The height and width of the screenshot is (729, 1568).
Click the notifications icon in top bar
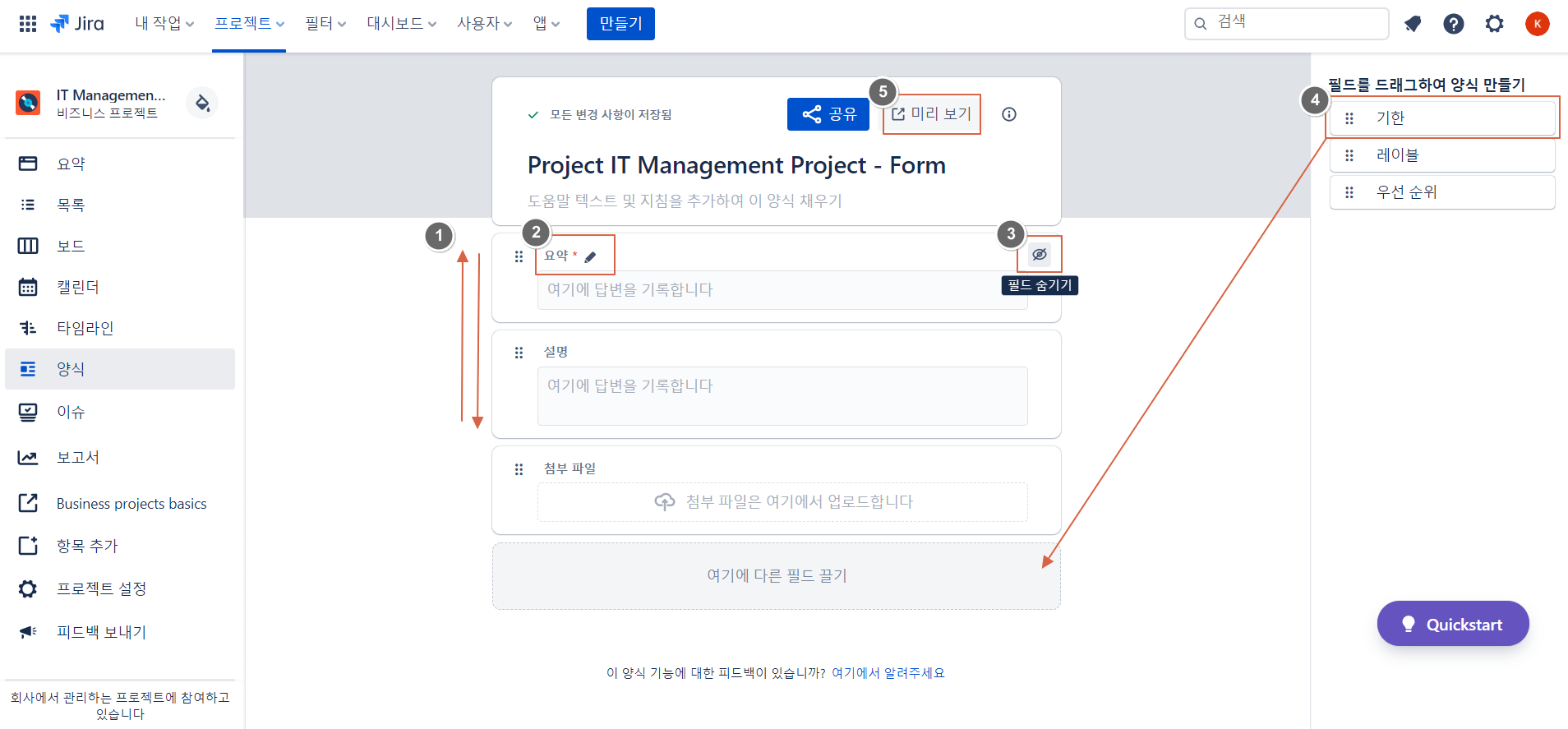[x=1413, y=24]
